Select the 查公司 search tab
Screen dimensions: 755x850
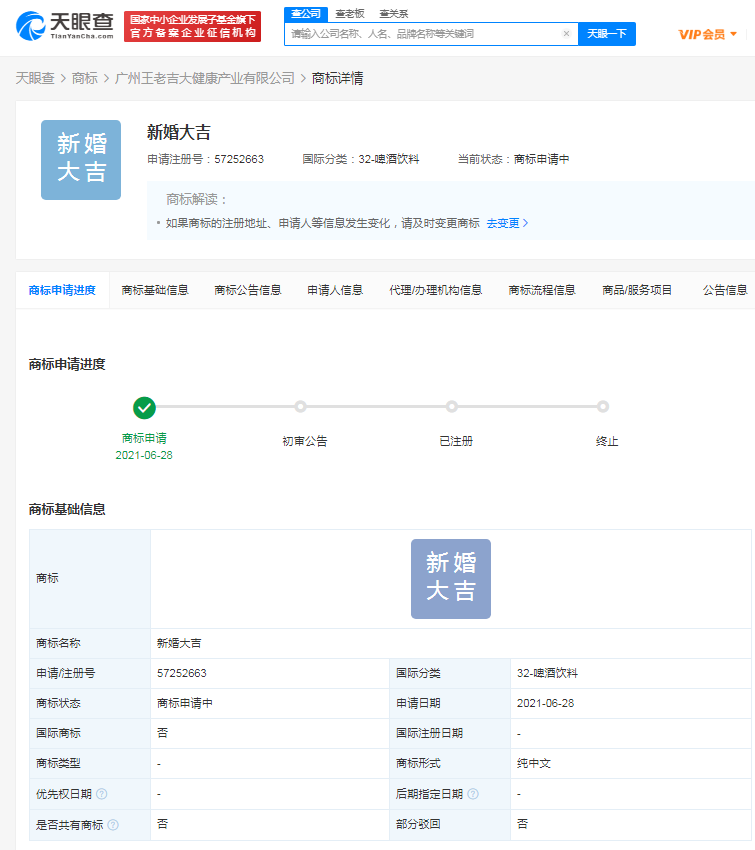306,14
